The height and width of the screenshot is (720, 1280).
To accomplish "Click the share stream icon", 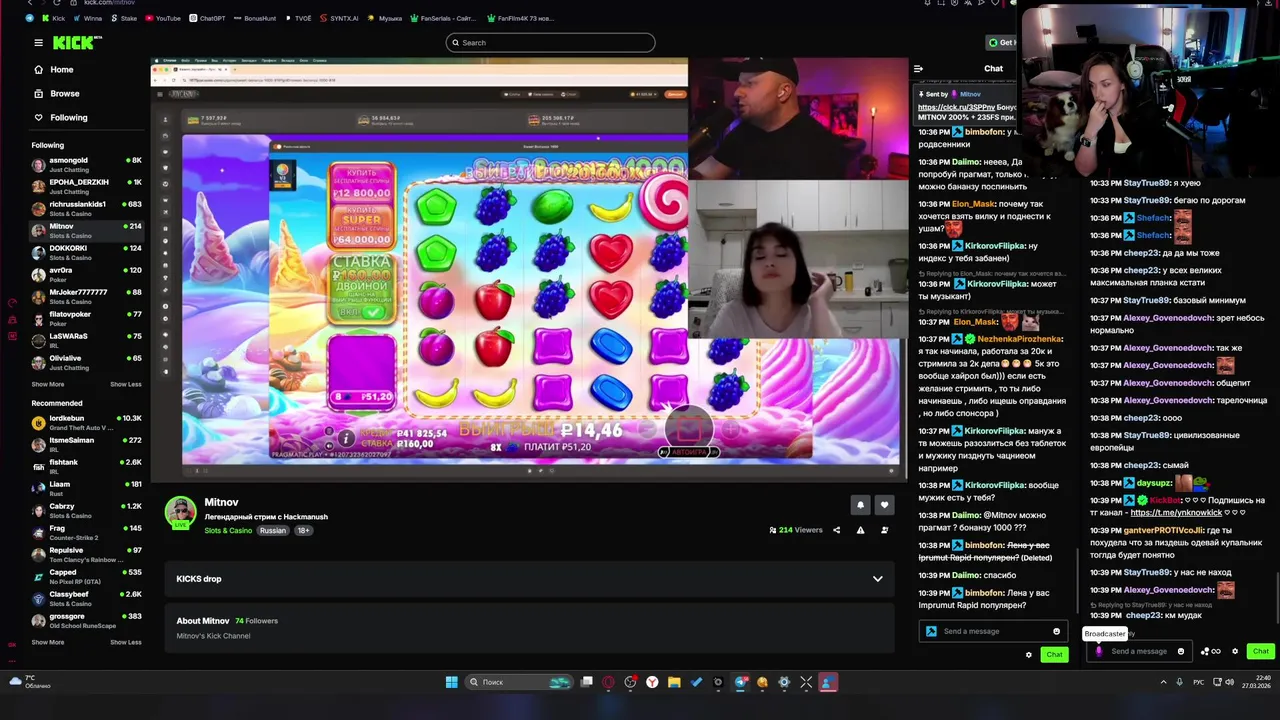I will [836, 530].
